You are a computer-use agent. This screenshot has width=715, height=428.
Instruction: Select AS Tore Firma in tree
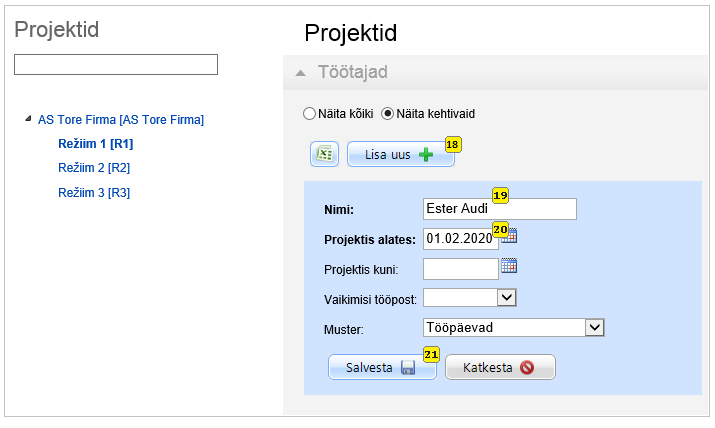point(121,120)
